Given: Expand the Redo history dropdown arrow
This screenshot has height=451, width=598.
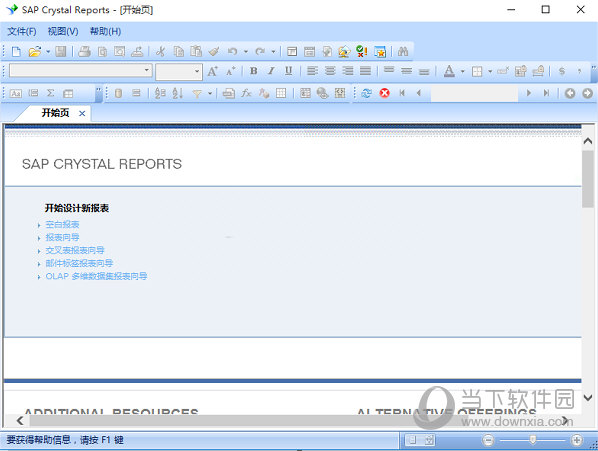Looking at the screenshot, I should [273, 51].
